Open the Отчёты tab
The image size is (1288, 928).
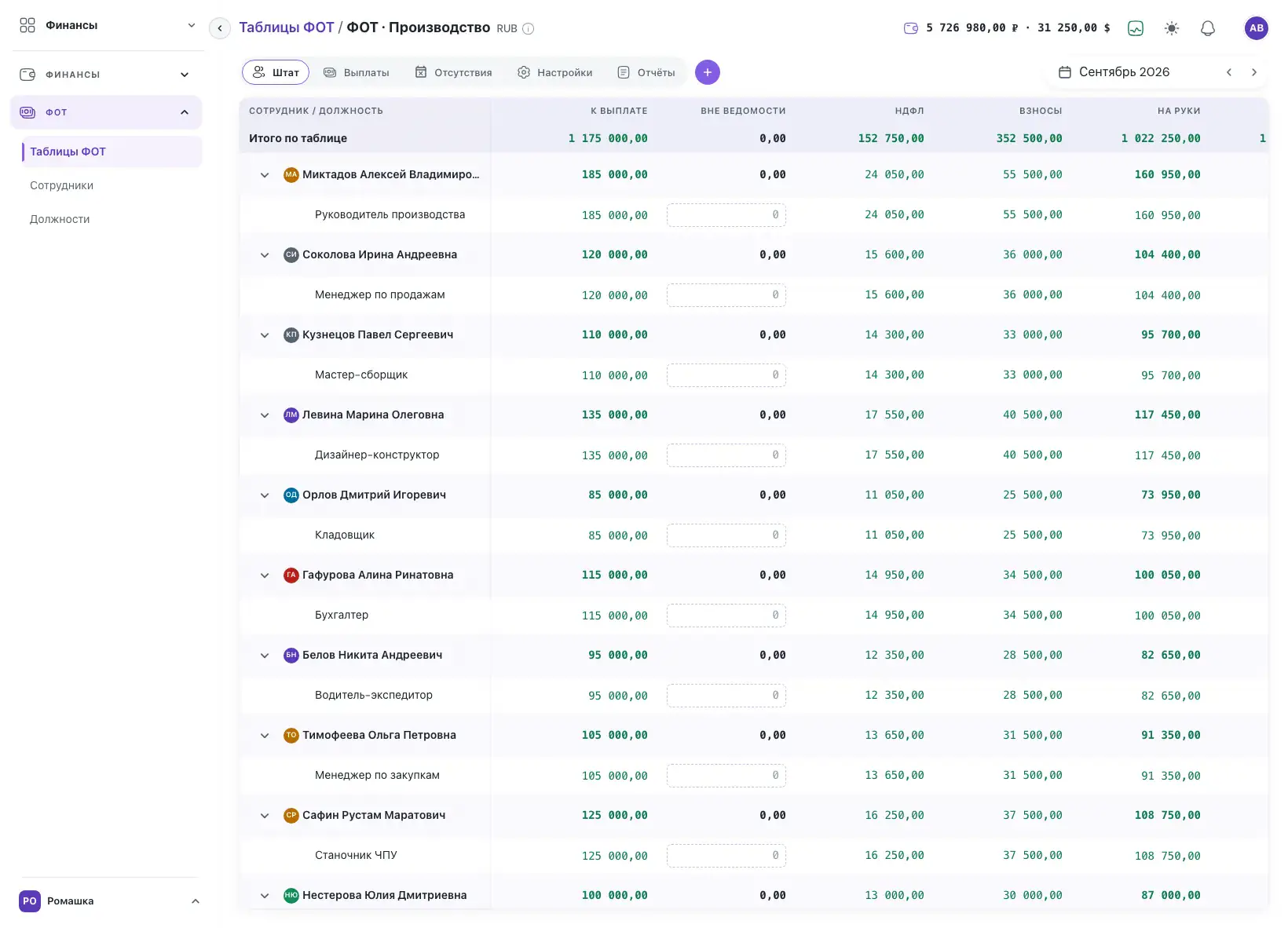pyautogui.click(x=646, y=72)
